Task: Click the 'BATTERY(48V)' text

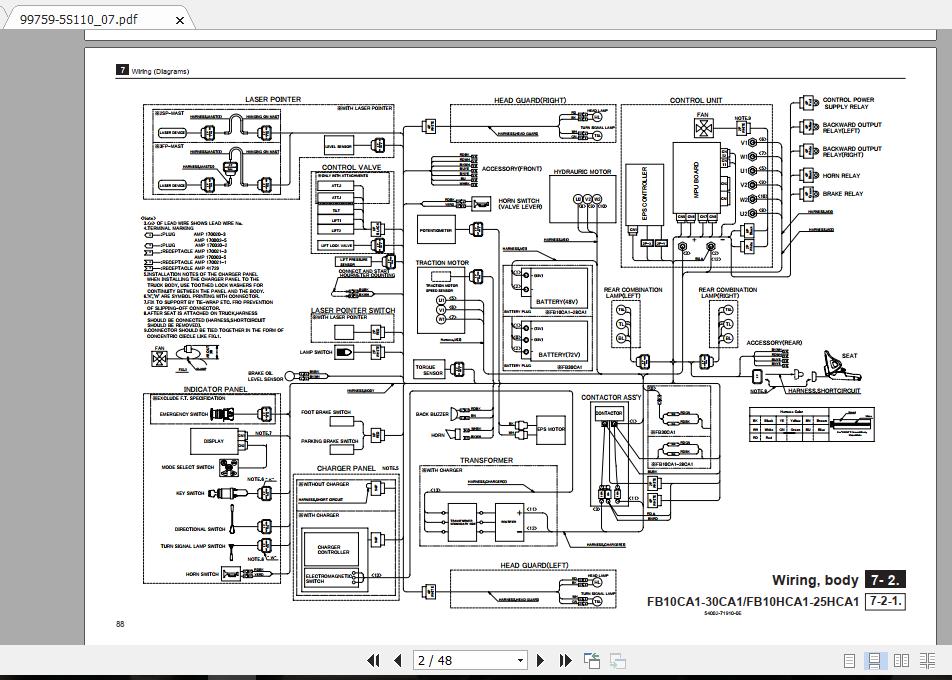Action: [557, 302]
